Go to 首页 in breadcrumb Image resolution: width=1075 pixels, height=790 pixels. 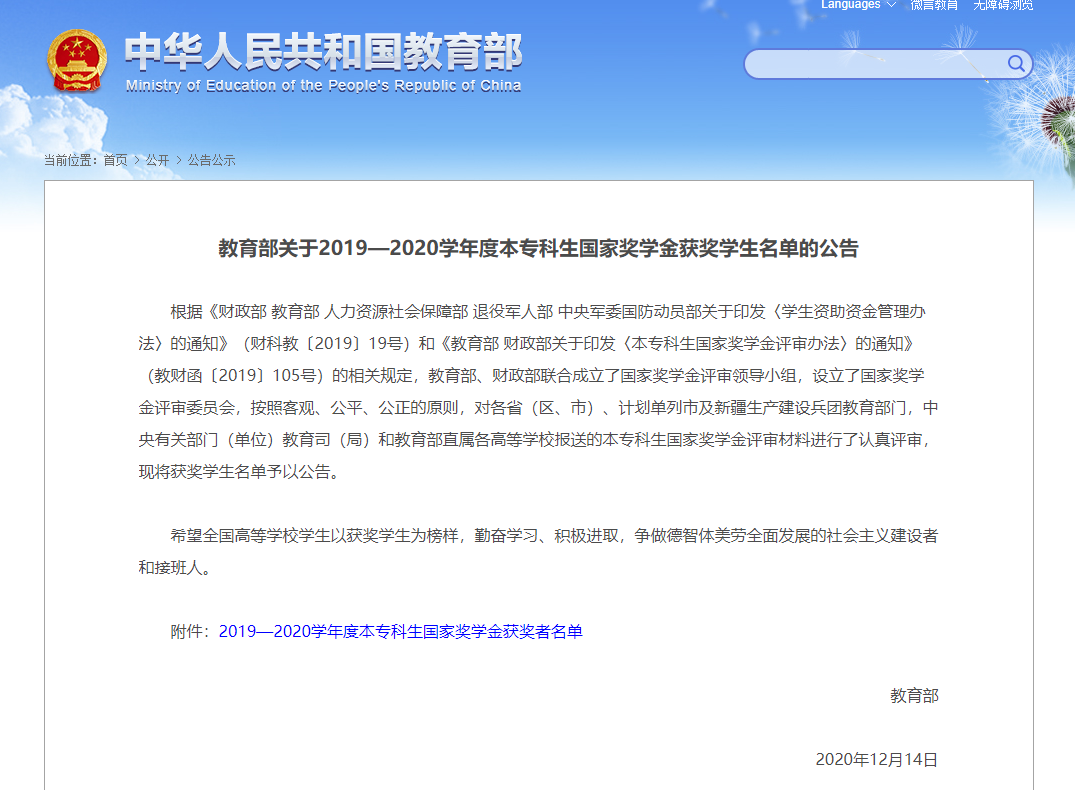115,160
